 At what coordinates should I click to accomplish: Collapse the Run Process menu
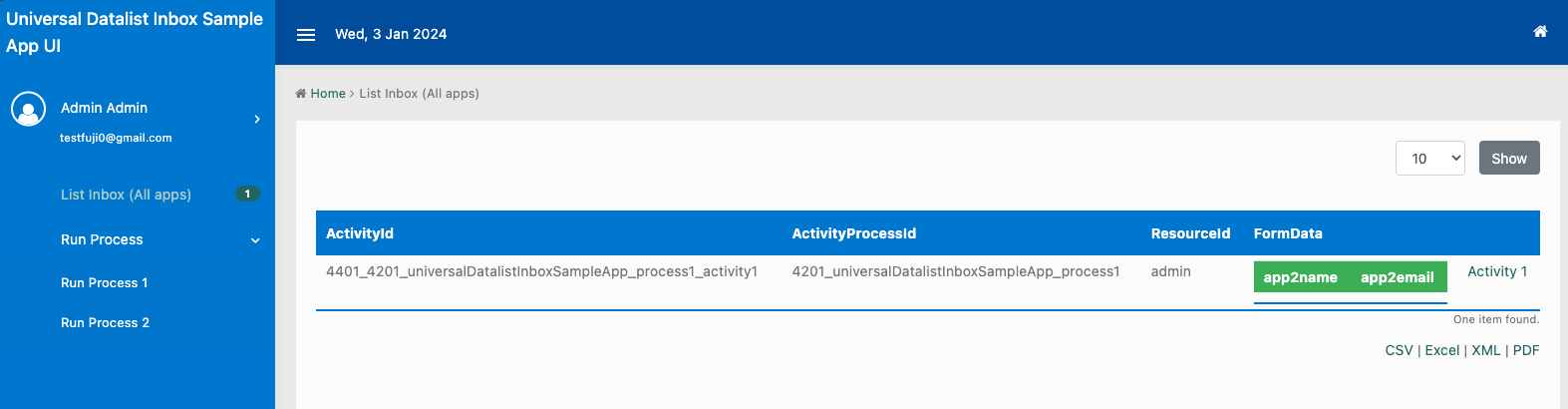255,240
